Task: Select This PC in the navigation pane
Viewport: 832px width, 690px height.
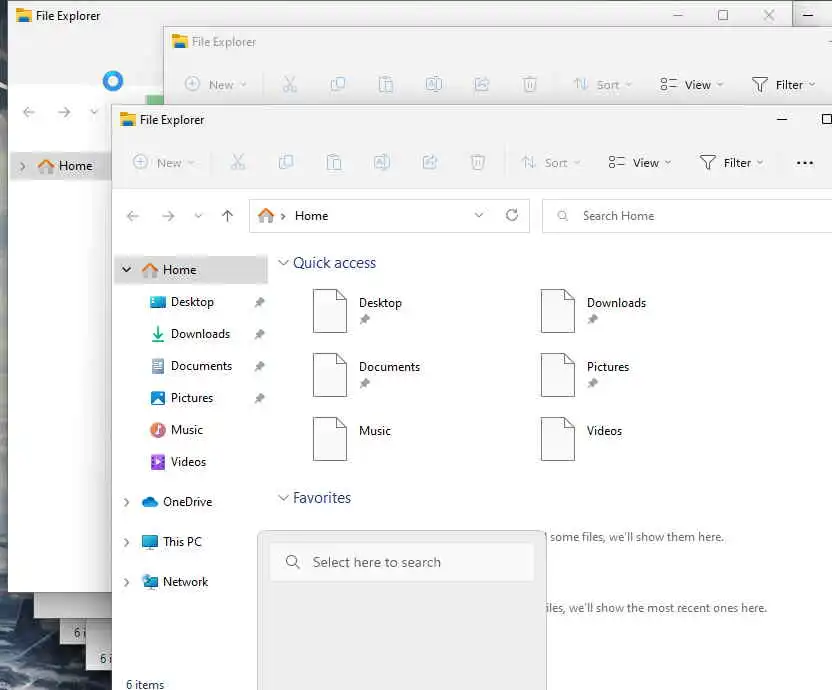Action: 172,542
